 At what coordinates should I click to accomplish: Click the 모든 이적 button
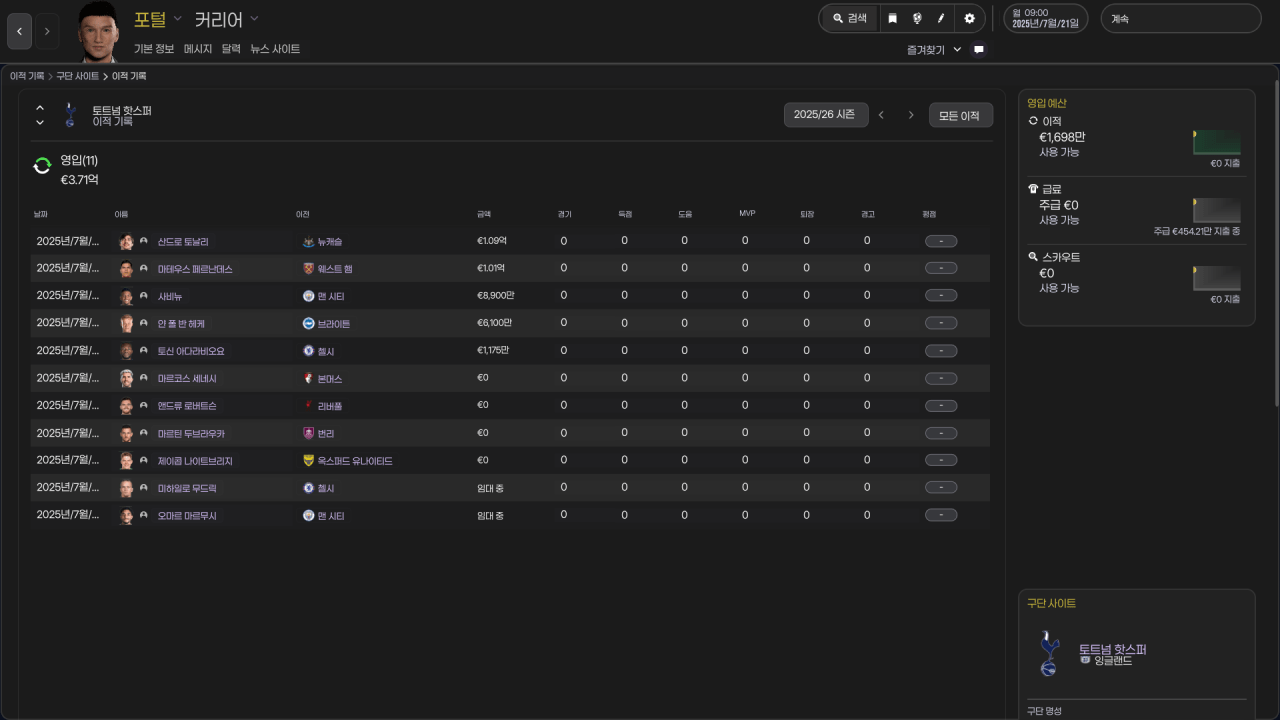point(960,115)
